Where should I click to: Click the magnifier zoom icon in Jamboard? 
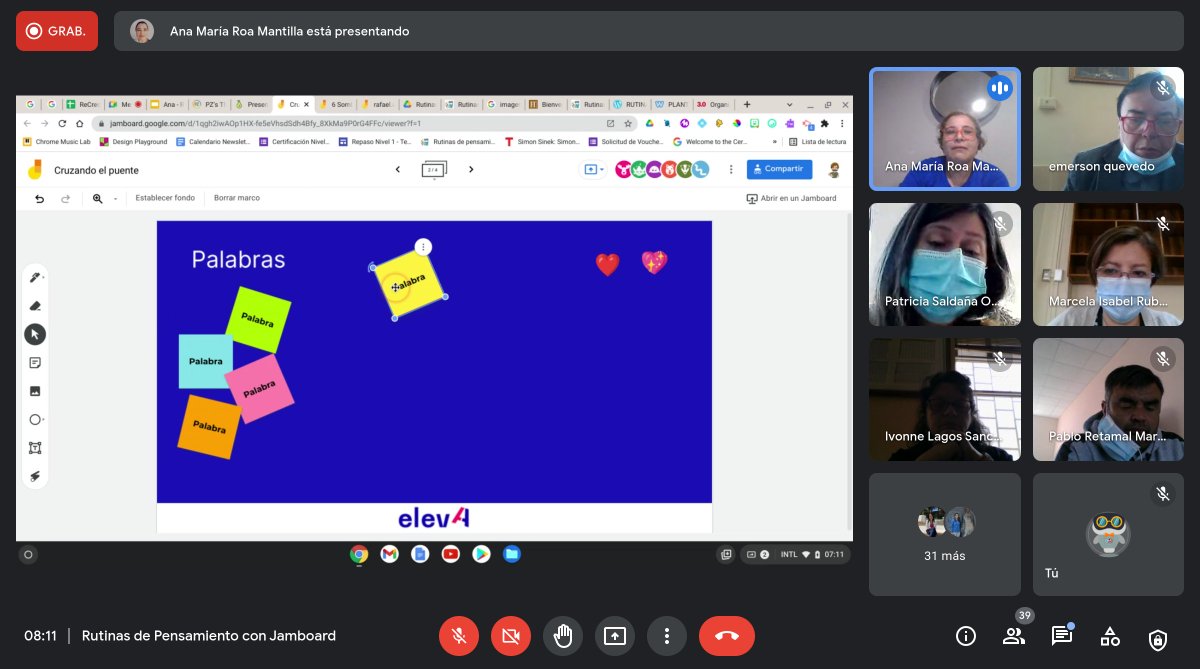coord(98,199)
